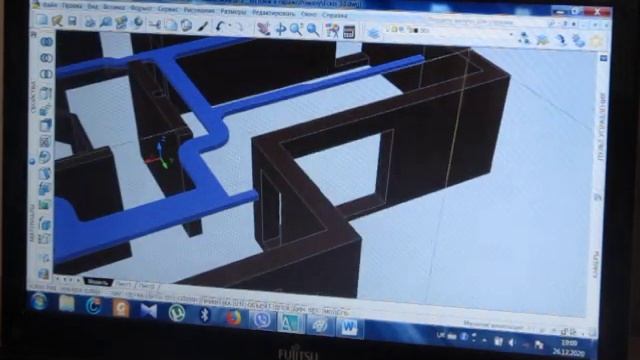The width and height of the screenshot is (640, 360).
Task: Click the Paste icon in the toolbar
Action: 187,25
